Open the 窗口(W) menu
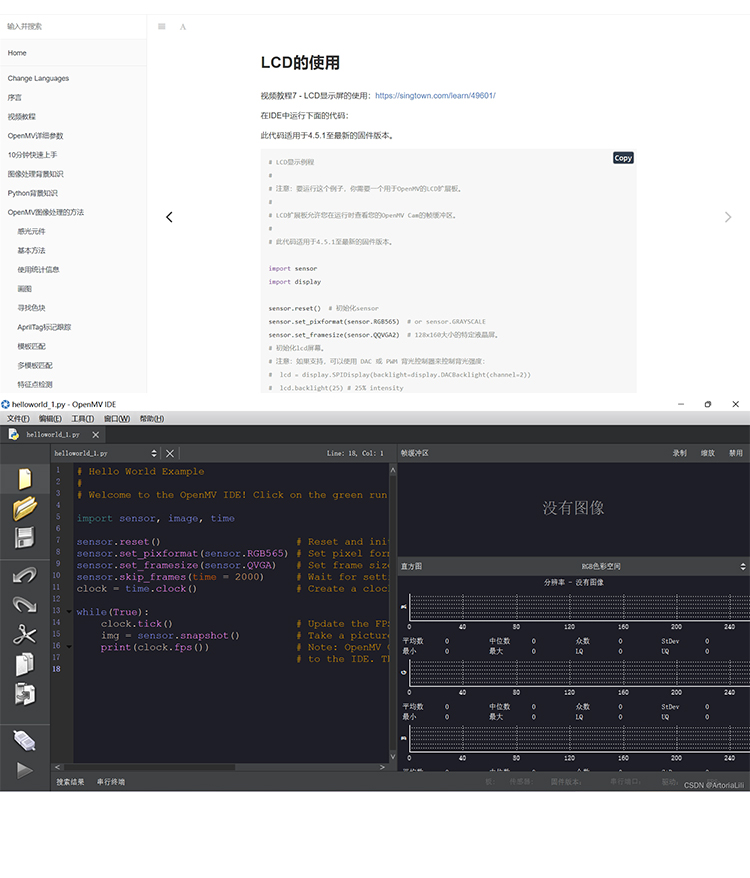The width and height of the screenshot is (750, 878). pos(117,418)
